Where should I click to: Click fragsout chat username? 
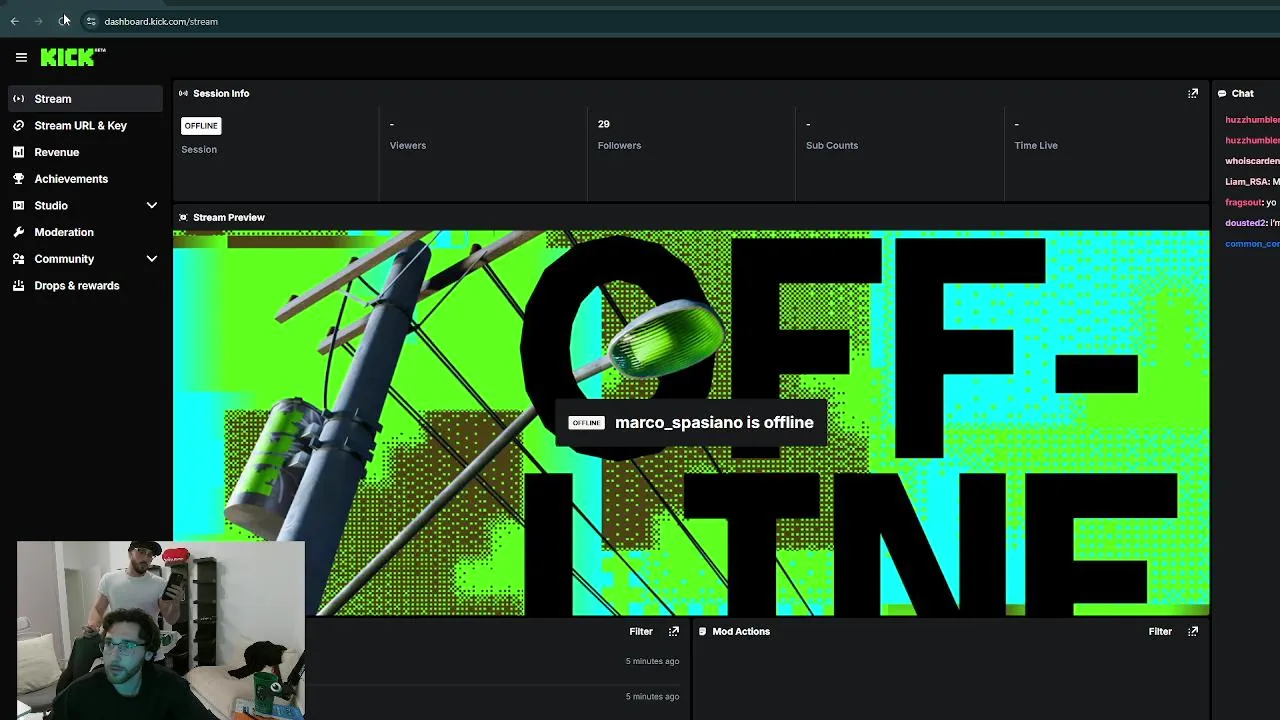click(x=1244, y=202)
